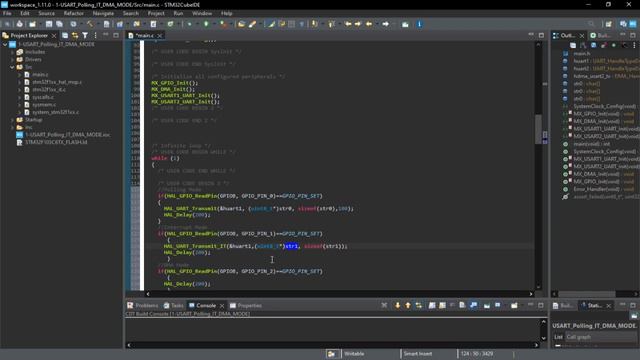Expand the sysmem.c node

coord(20,104)
